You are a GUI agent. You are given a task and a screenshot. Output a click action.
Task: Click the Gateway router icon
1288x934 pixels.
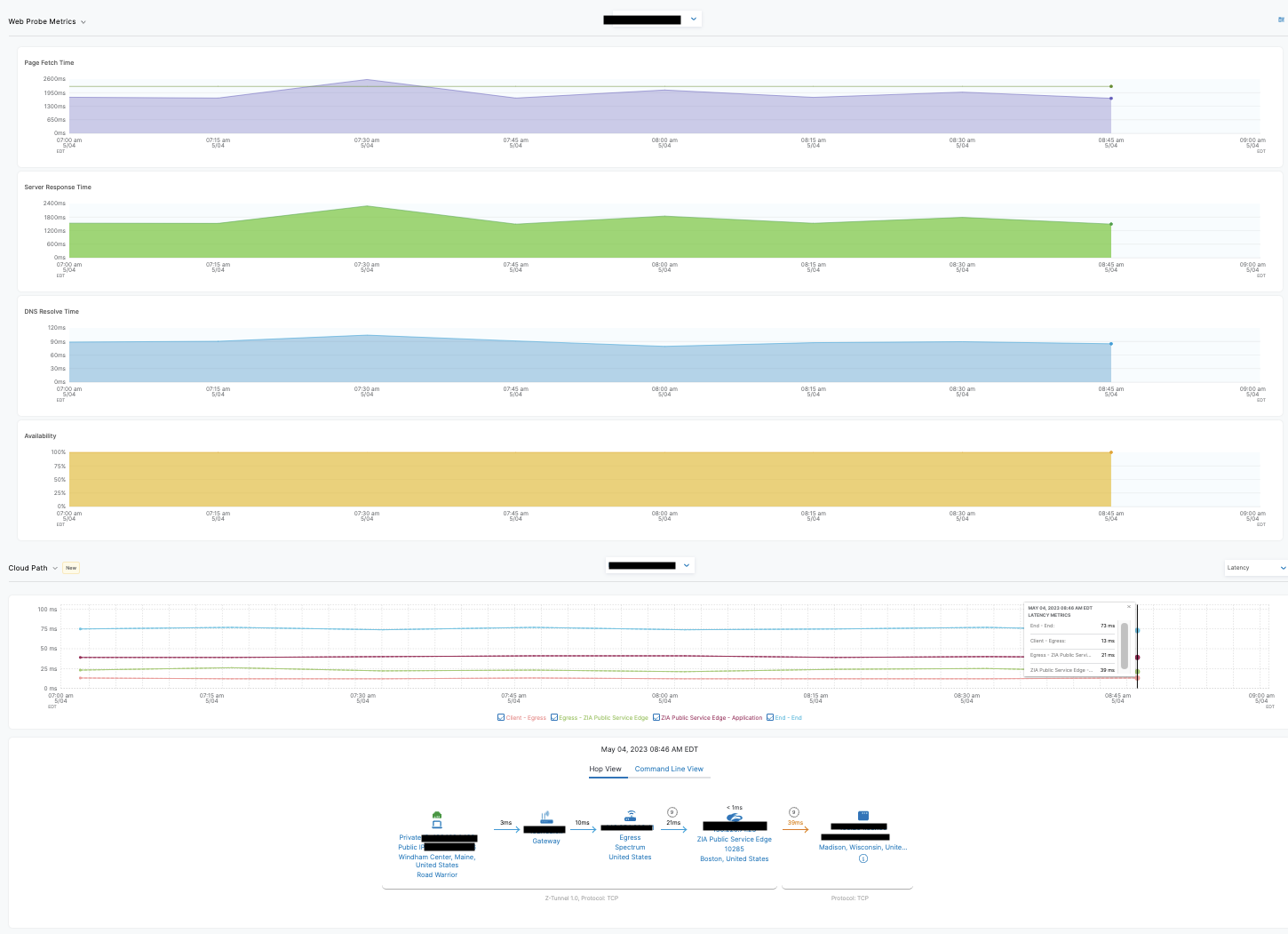click(x=546, y=817)
